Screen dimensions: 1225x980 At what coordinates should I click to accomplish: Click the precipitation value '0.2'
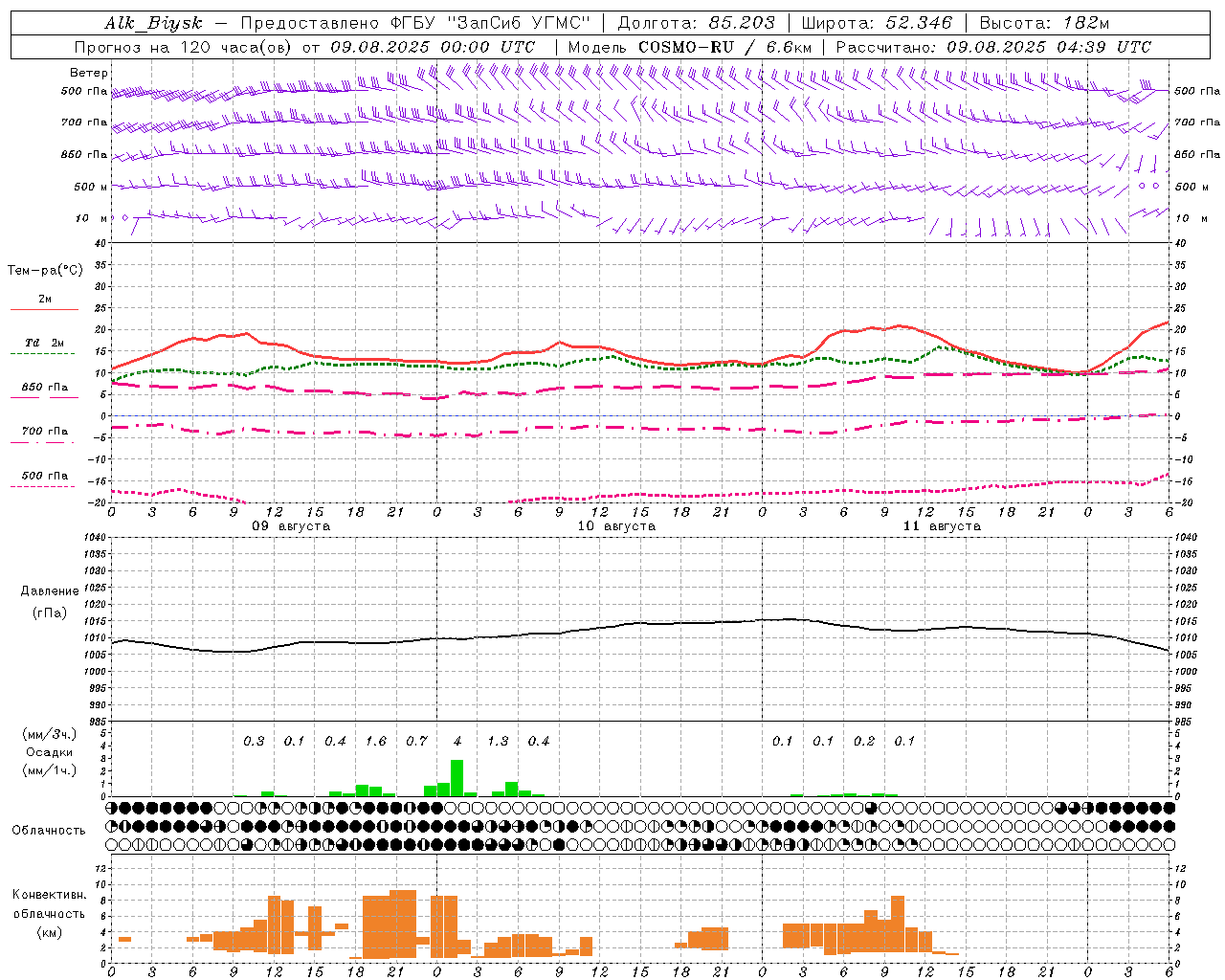864,742
